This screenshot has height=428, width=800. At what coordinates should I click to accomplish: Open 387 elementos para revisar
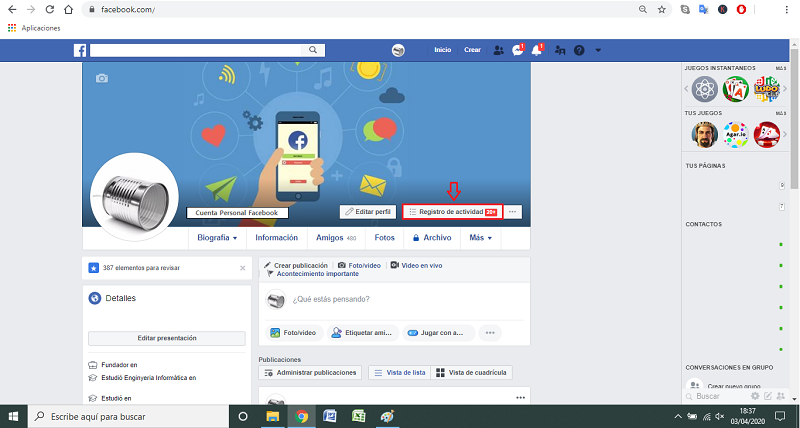141,268
